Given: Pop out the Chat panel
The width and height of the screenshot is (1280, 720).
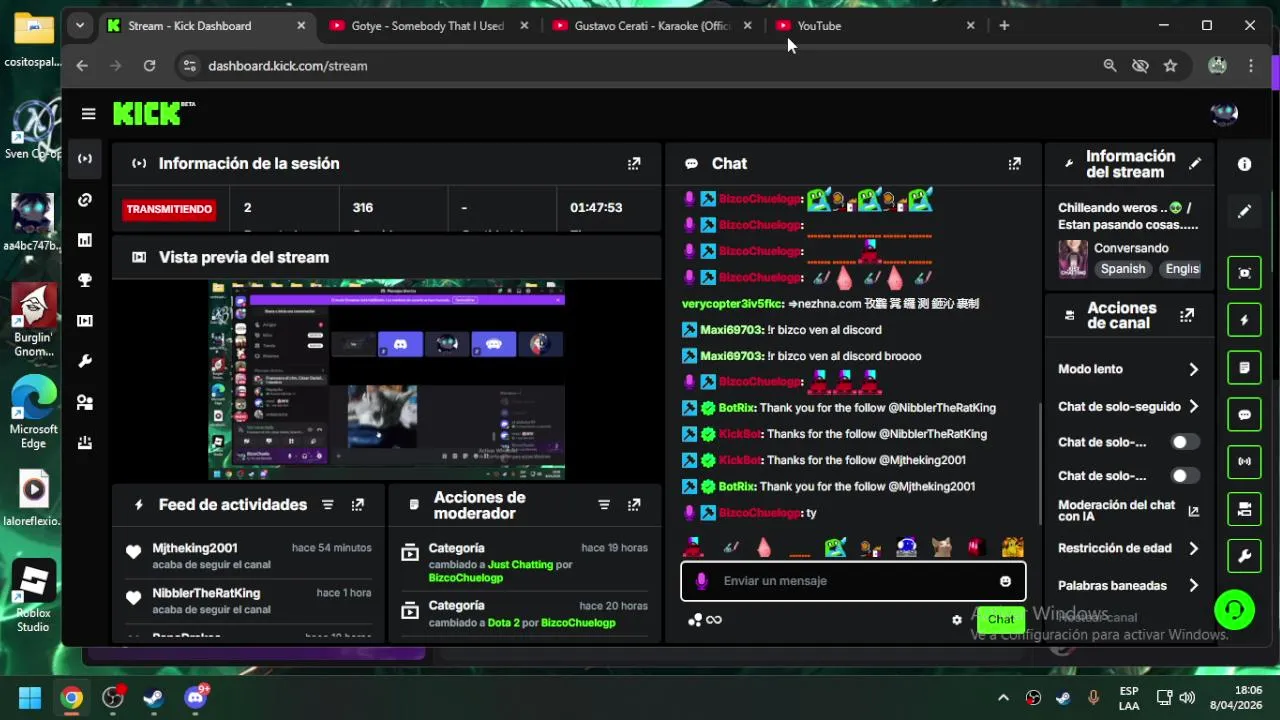Looking at the screenshot, I should (x=1015, y=163).
